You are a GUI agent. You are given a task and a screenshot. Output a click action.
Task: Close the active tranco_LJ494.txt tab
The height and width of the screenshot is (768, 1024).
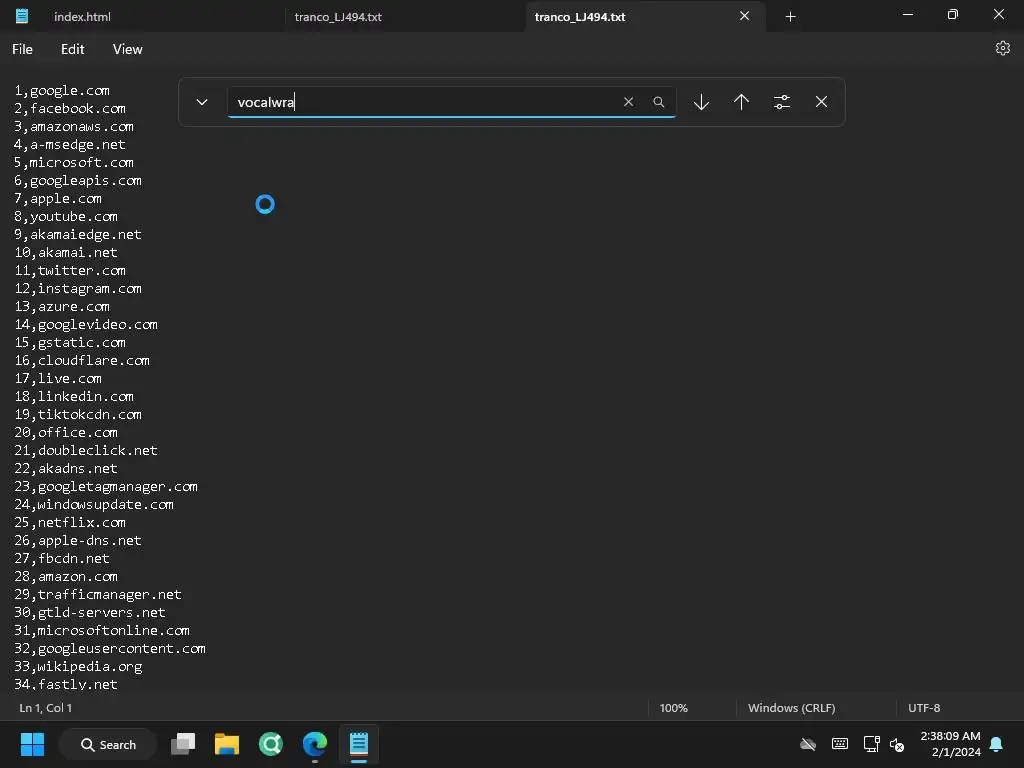[744, 16]
